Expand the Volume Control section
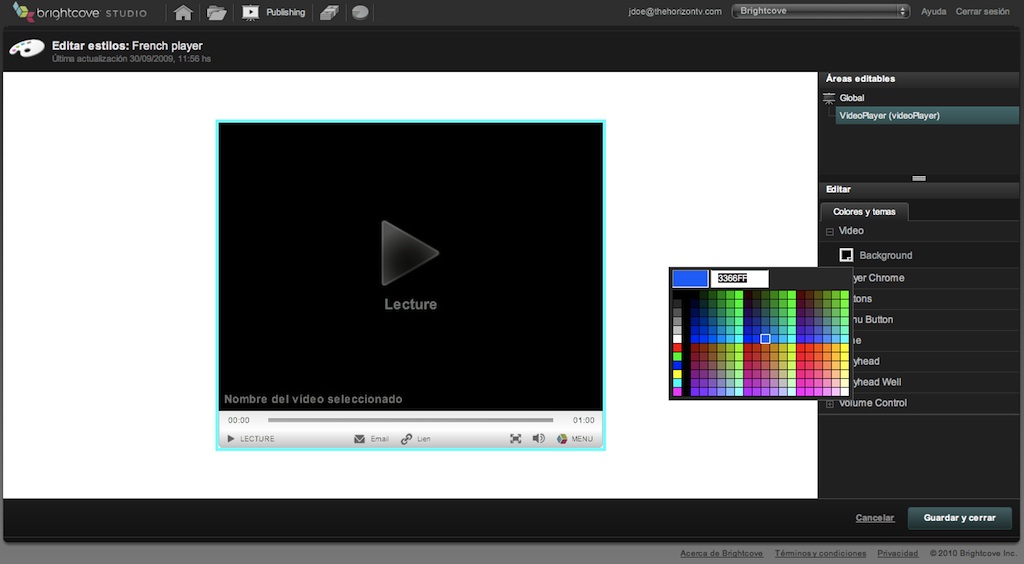 (829, 404)
